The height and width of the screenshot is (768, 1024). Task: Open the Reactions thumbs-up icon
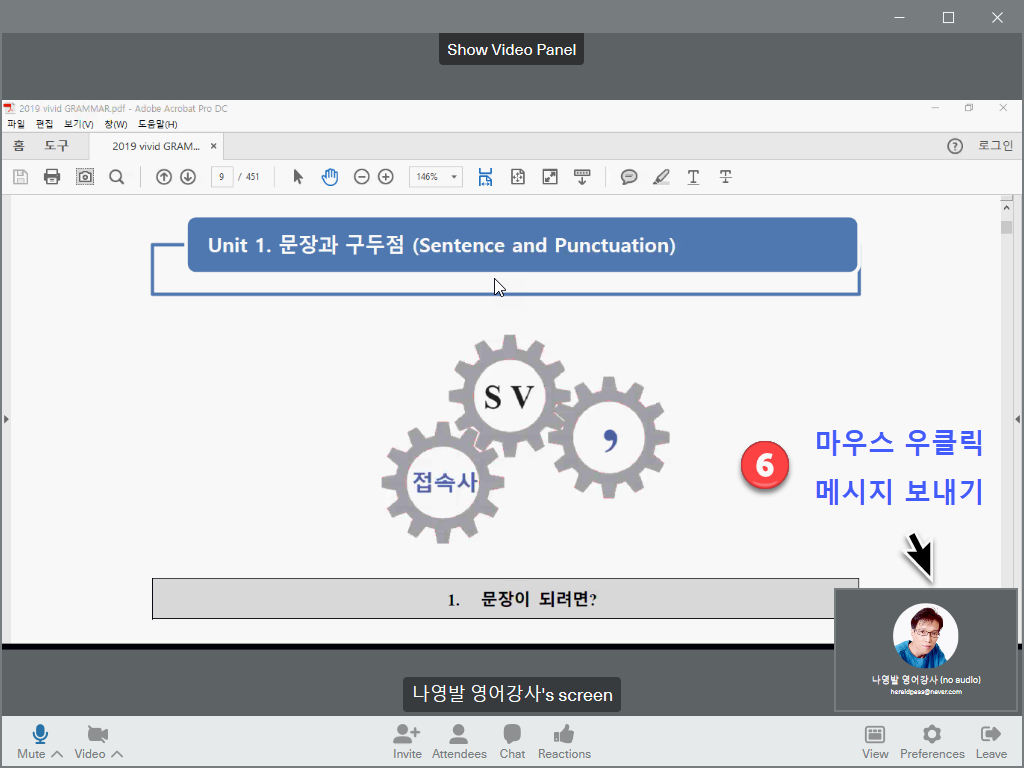point(564,735)
